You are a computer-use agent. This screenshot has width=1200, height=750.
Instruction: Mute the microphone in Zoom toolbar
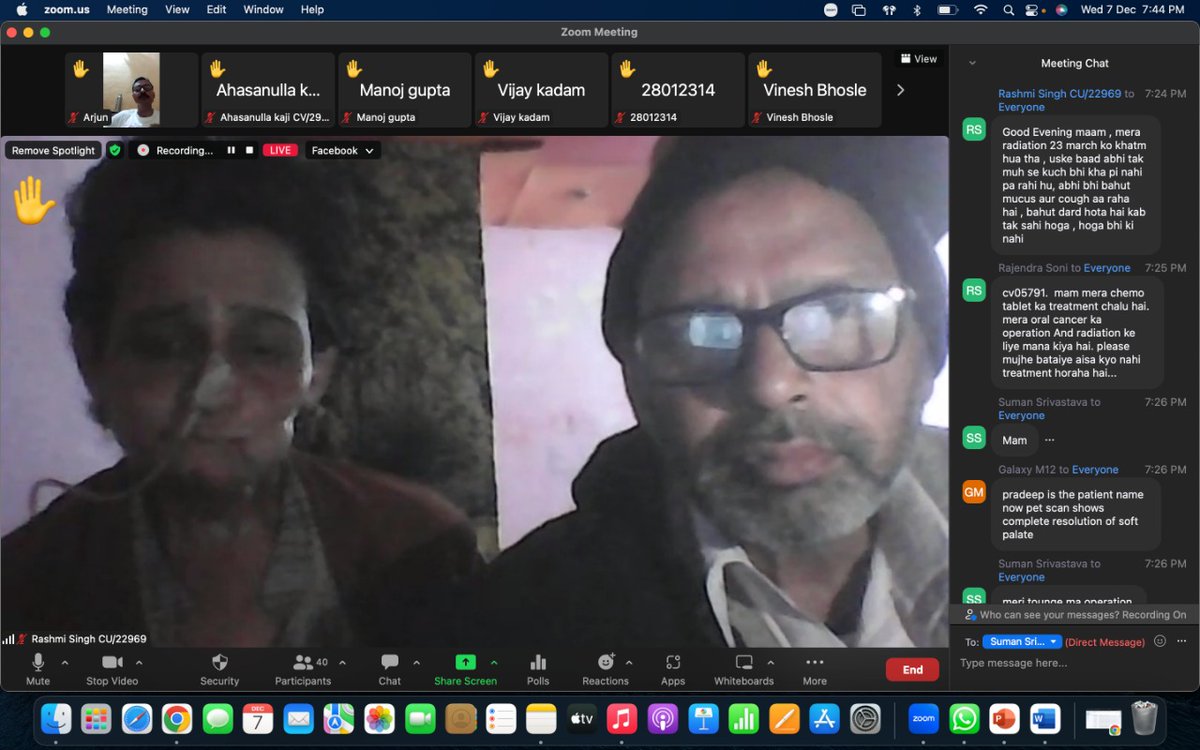(x=38, y=669)
